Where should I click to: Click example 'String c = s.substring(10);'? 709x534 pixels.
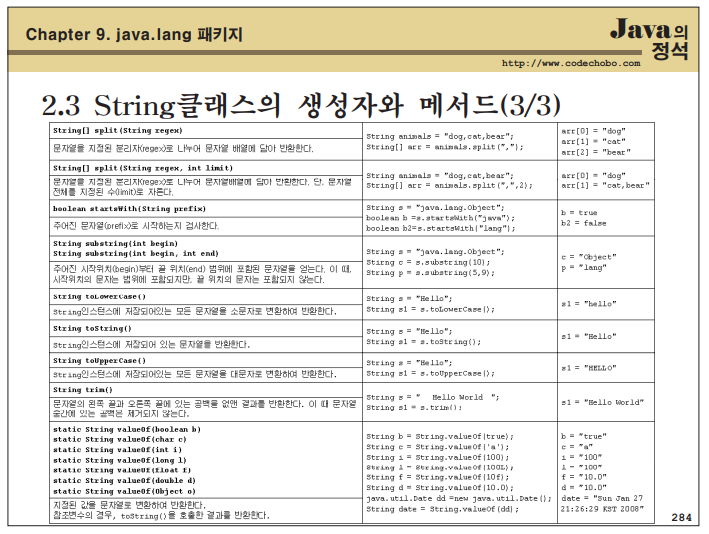[x=428, y=262]
